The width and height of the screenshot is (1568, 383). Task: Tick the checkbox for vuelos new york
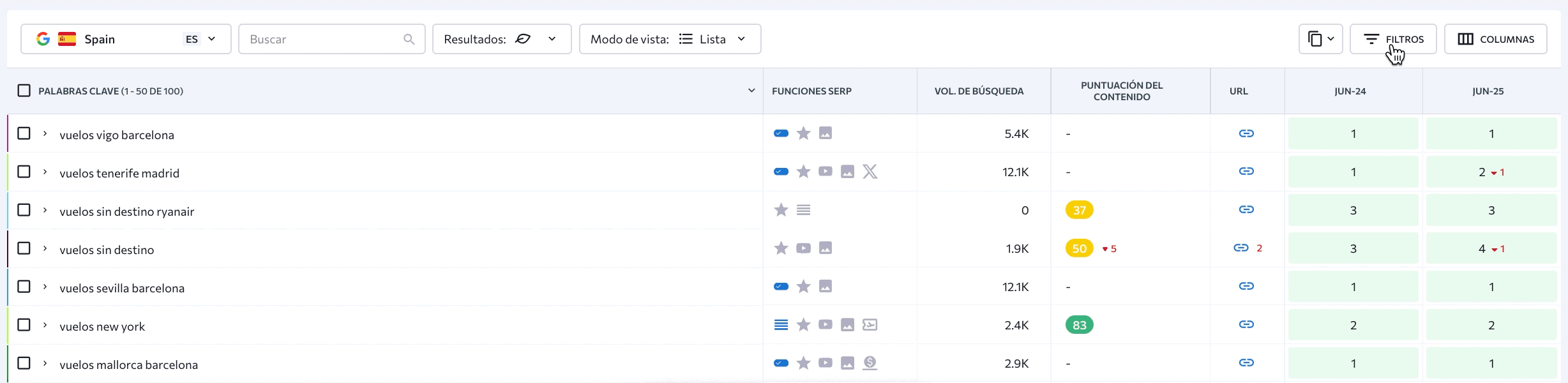click(24, 325)
